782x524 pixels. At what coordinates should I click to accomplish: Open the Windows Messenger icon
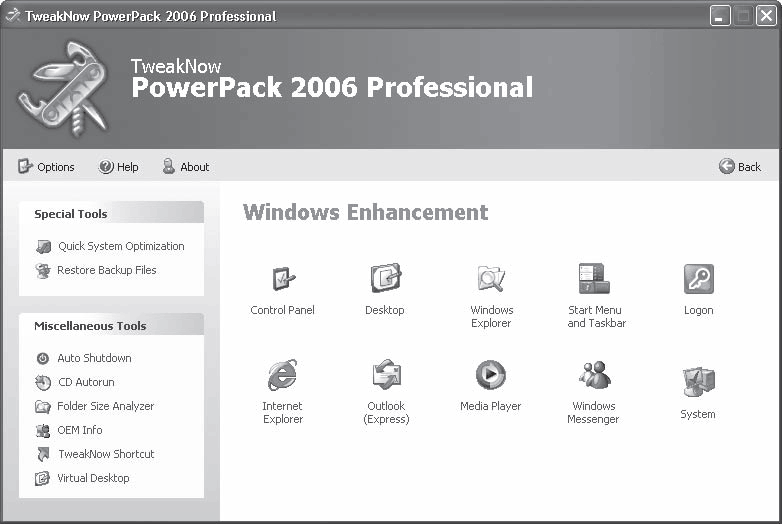click(x=594, y=375)
